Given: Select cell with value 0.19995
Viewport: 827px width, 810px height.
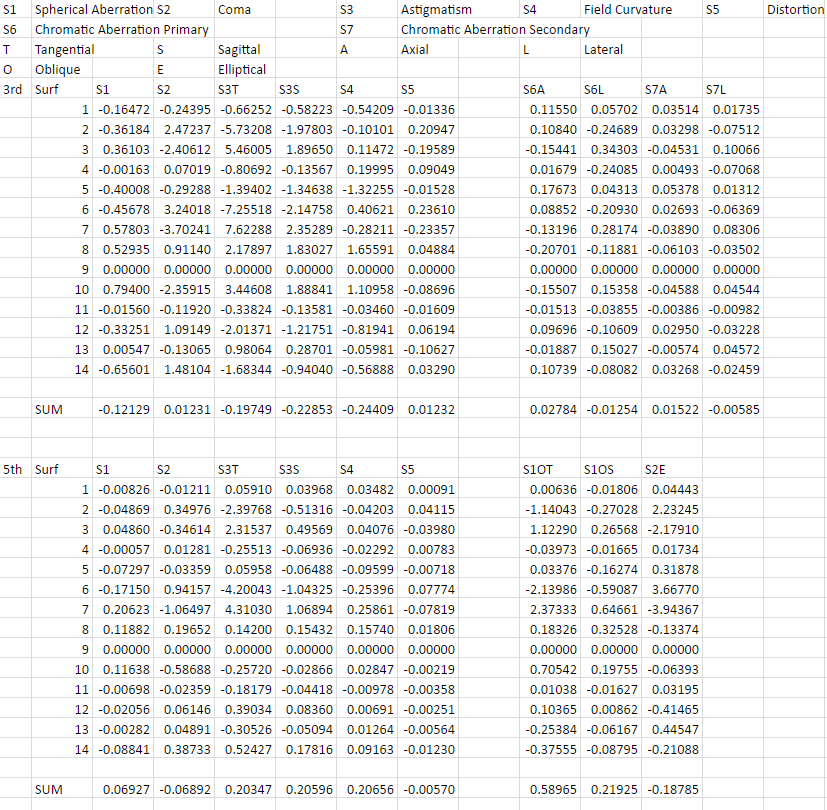Looking at the screenshot, I should pos(367,170).
